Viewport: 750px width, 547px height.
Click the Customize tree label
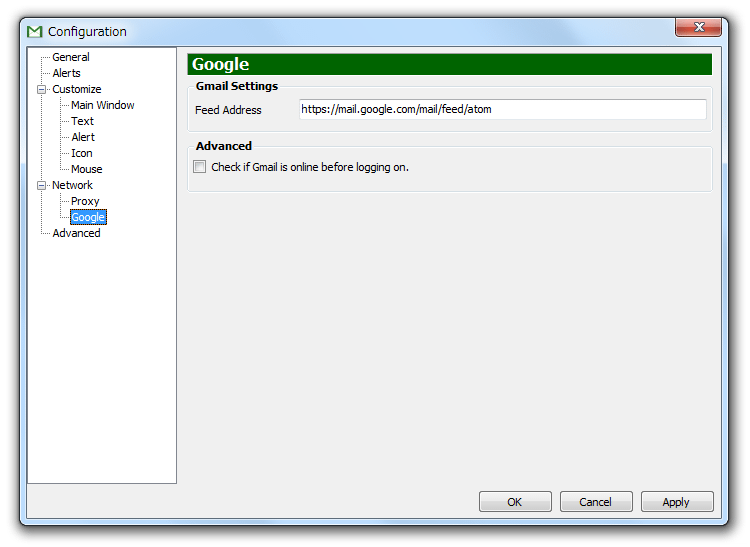pyautogui.click(x=77, y=89)
